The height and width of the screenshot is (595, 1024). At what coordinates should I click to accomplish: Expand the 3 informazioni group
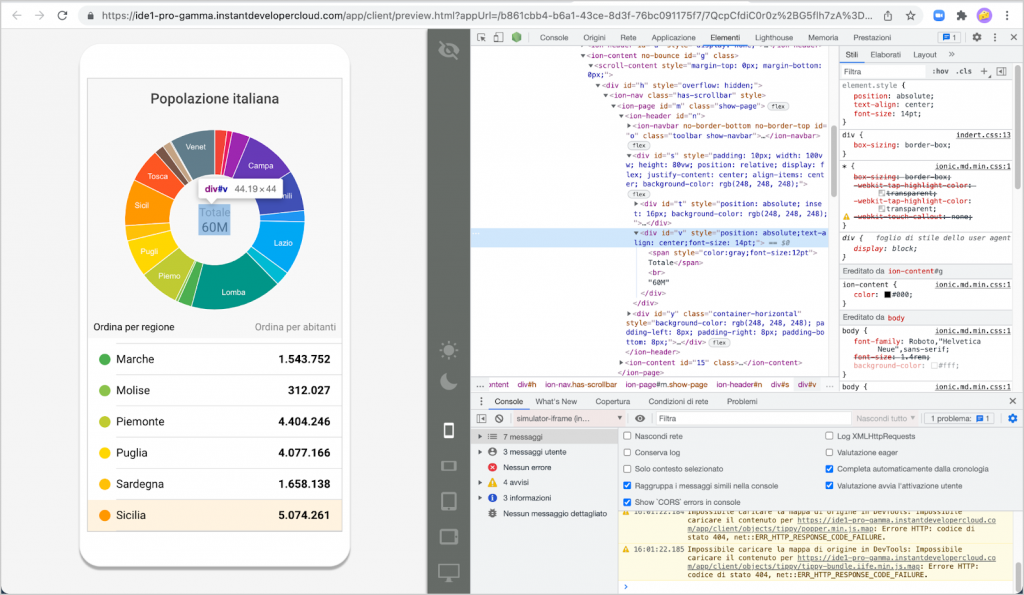pos(480,498)
